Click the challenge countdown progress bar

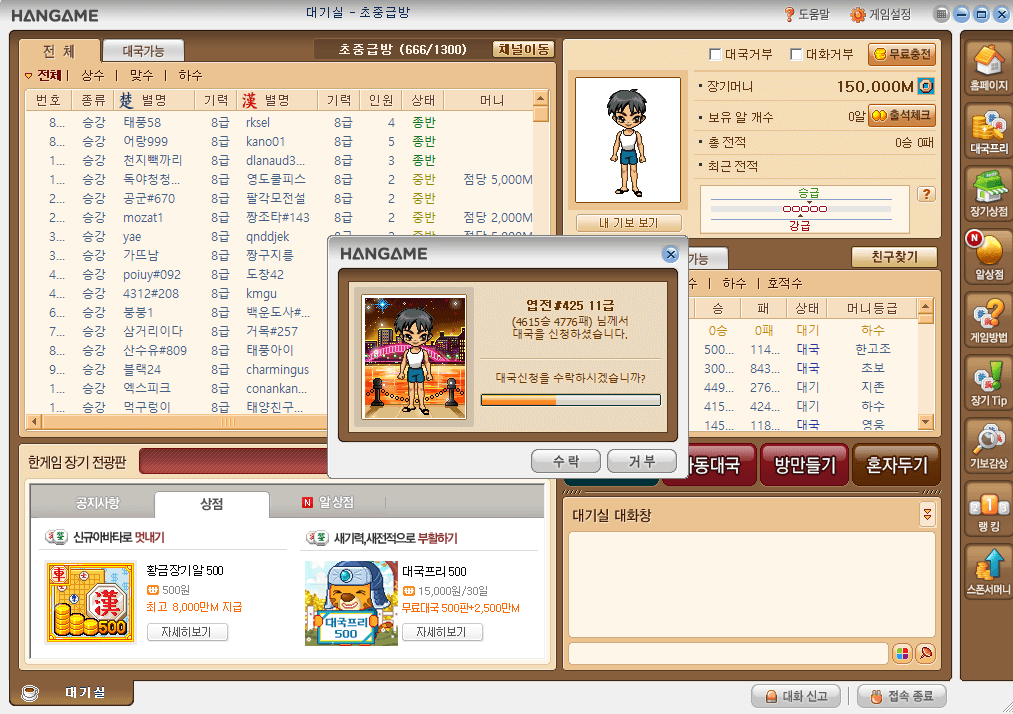(570, 400)
